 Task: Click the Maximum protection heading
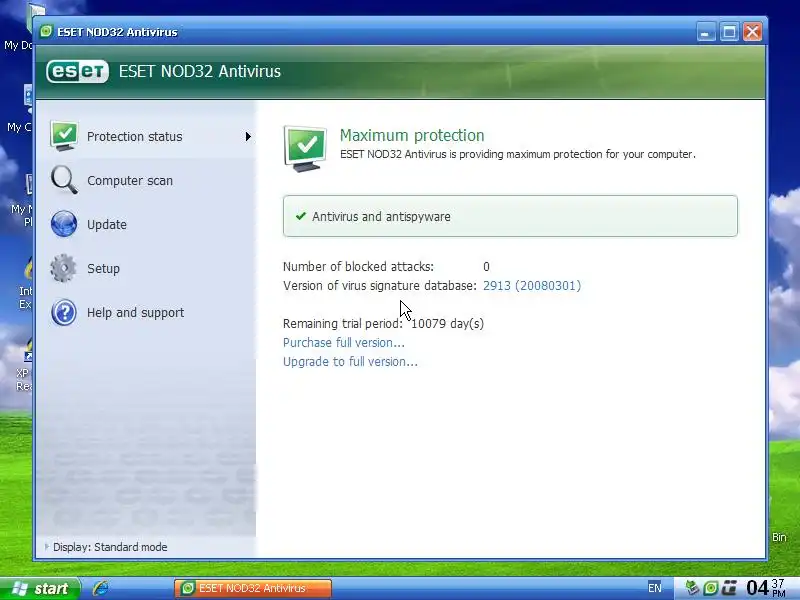click(412, 135)
